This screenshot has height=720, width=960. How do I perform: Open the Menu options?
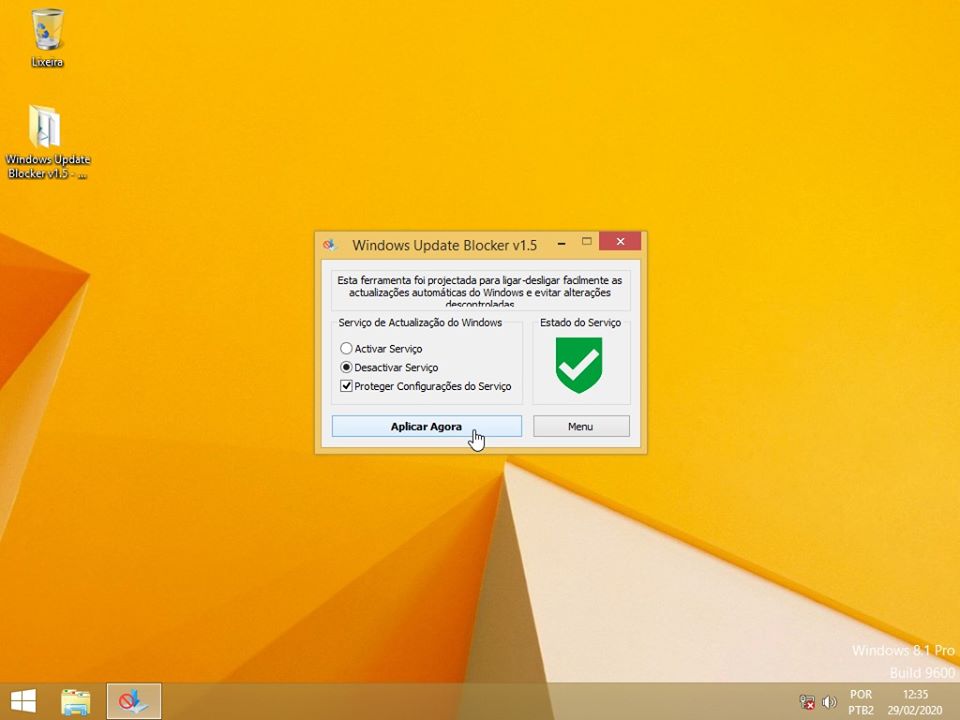(580, 425)
